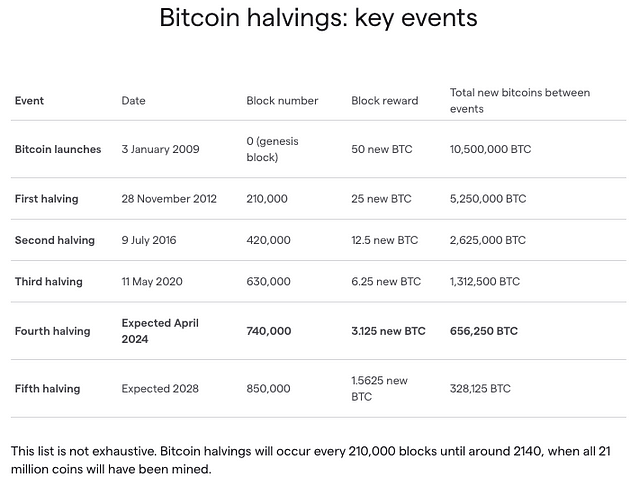
Task: Click the Event column header
Action: [x=29, y=101]
